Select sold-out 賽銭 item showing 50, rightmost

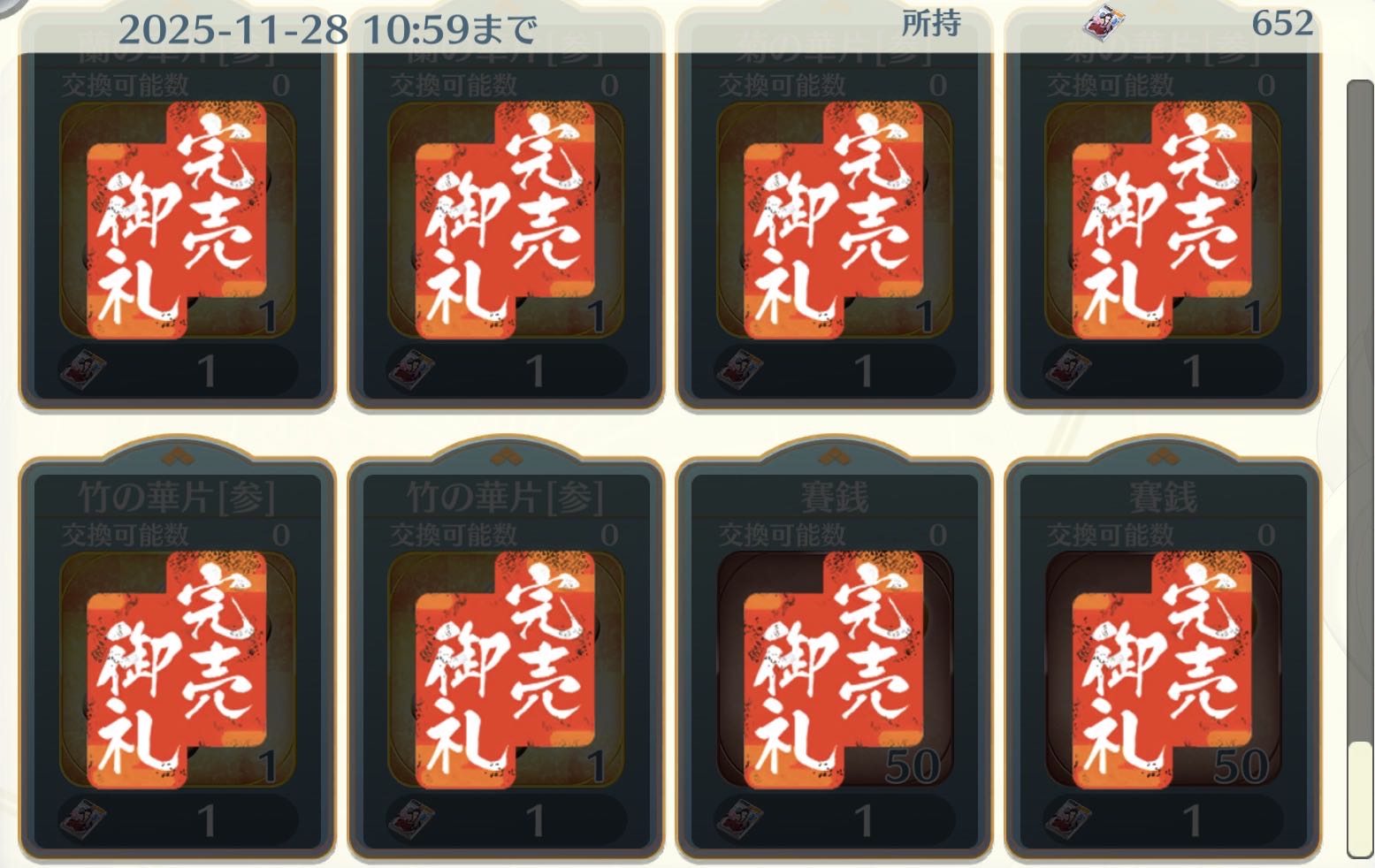1162,670
